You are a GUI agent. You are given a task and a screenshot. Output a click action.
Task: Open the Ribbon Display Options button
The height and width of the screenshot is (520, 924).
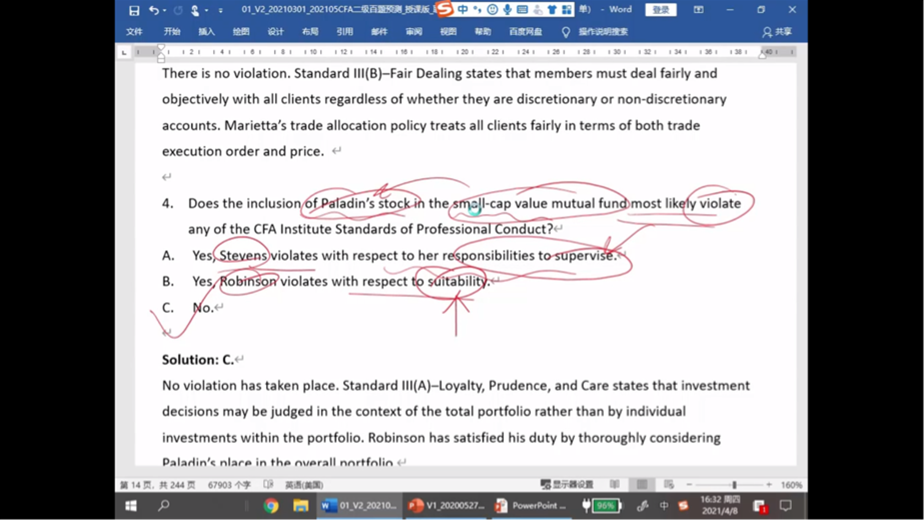(698, 10)
